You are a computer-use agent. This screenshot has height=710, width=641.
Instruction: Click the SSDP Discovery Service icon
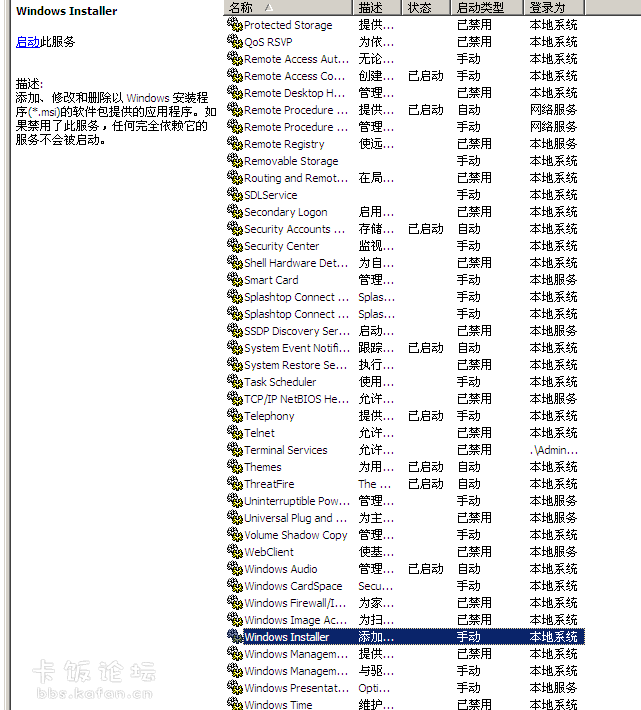click(234, 331)
